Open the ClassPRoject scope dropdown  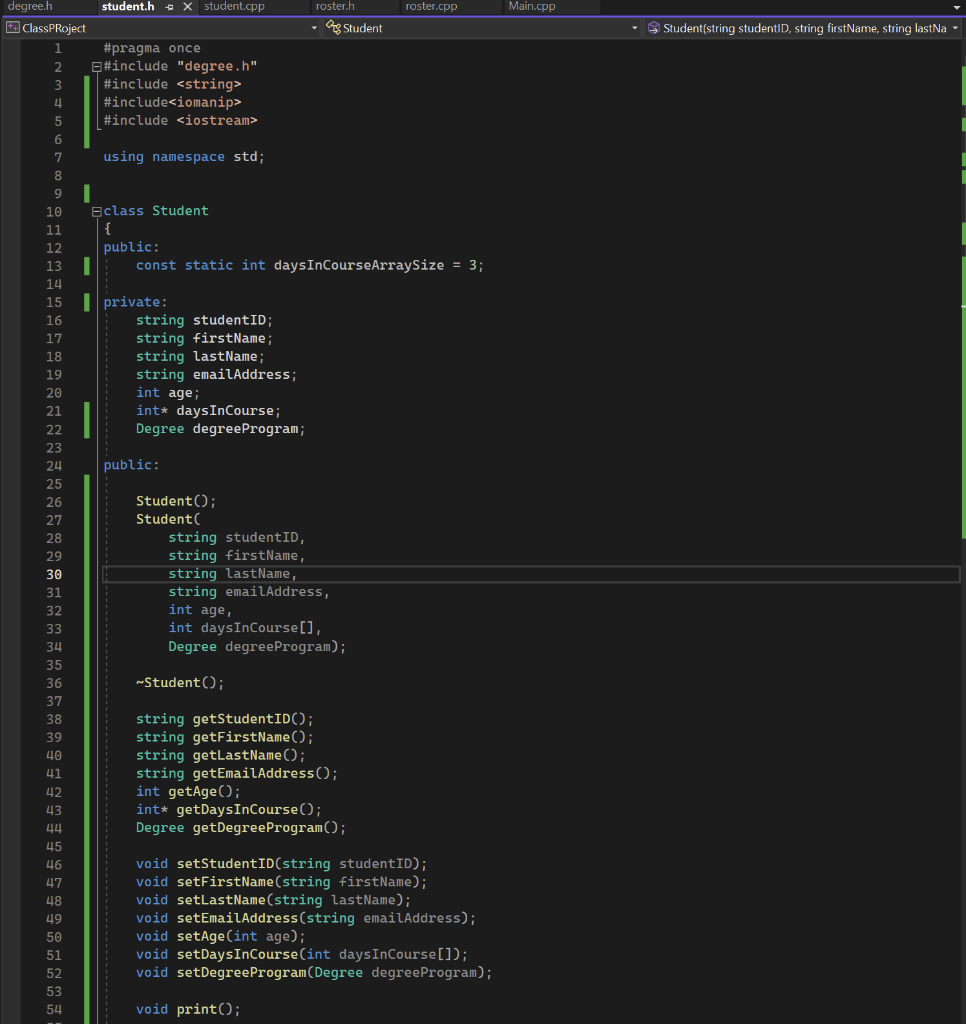click(x=313, y=29)
